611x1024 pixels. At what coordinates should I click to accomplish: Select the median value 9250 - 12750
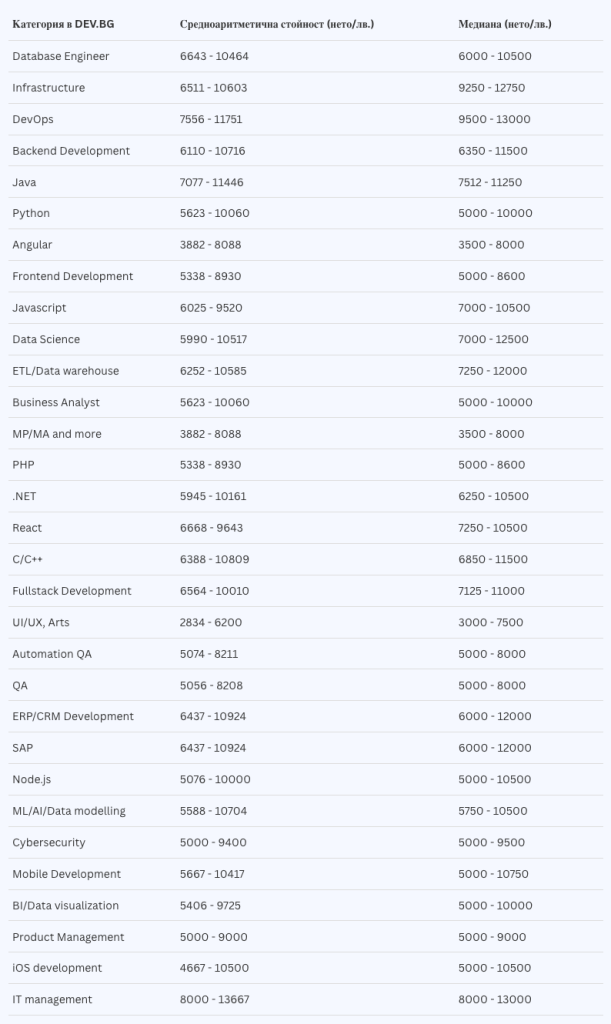[x=492, y=88]
